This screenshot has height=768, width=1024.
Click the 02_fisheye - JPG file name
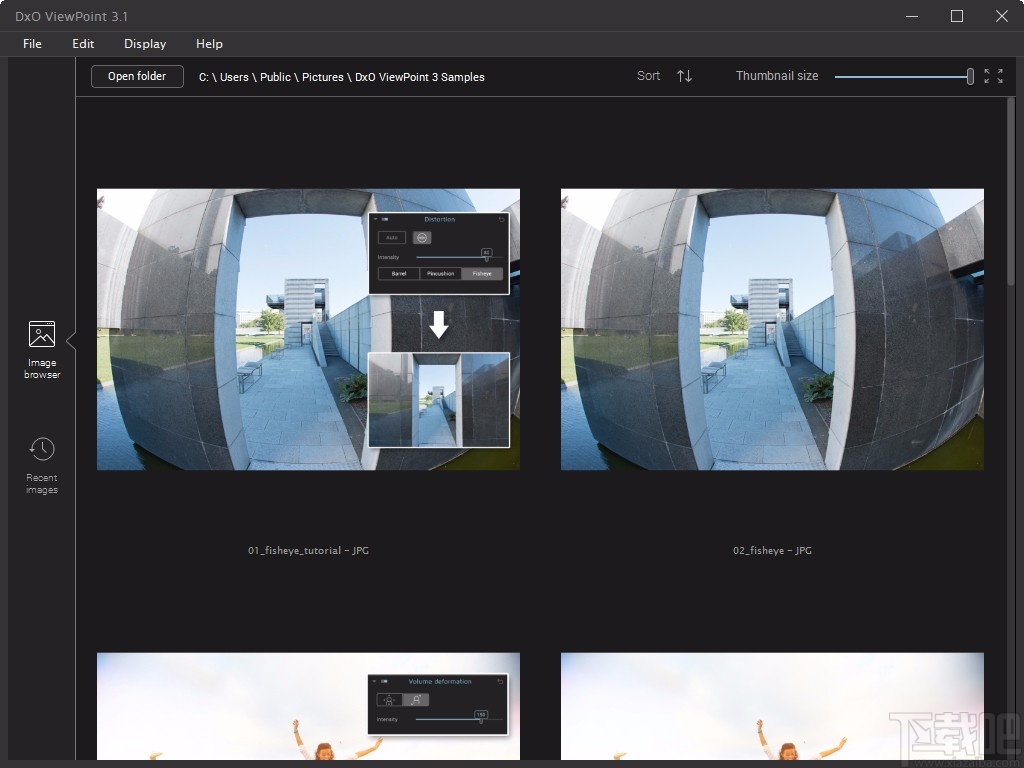click(x=772, y=551)
